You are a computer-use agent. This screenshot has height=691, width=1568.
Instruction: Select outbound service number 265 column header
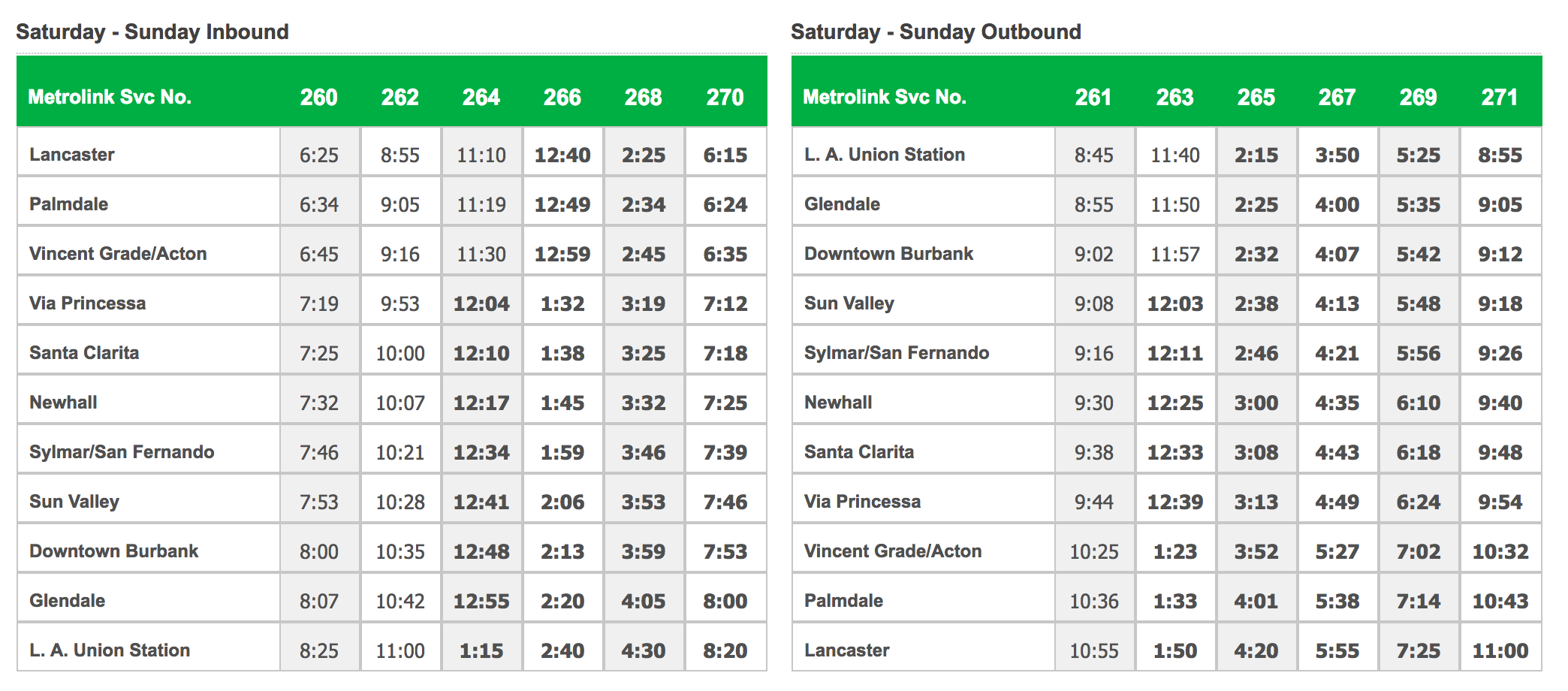click(1256, 97)
